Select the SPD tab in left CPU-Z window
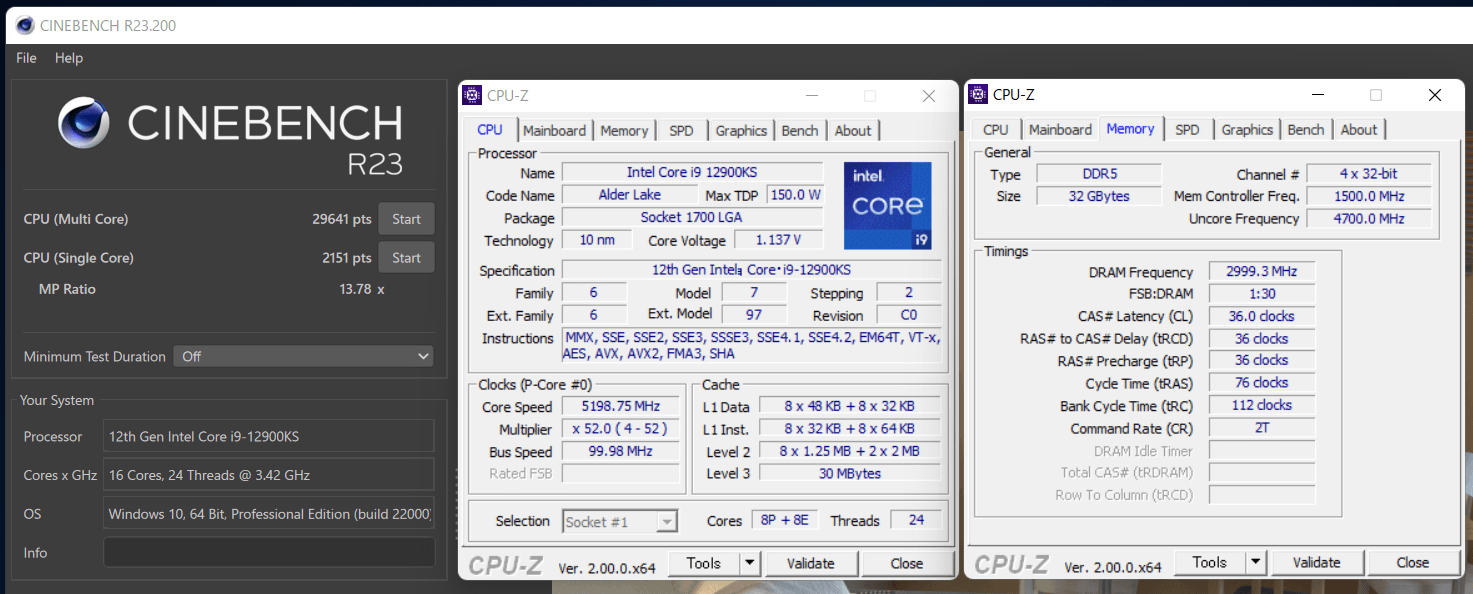Viewport: 1473px width, 594px height. coord(682,130)
